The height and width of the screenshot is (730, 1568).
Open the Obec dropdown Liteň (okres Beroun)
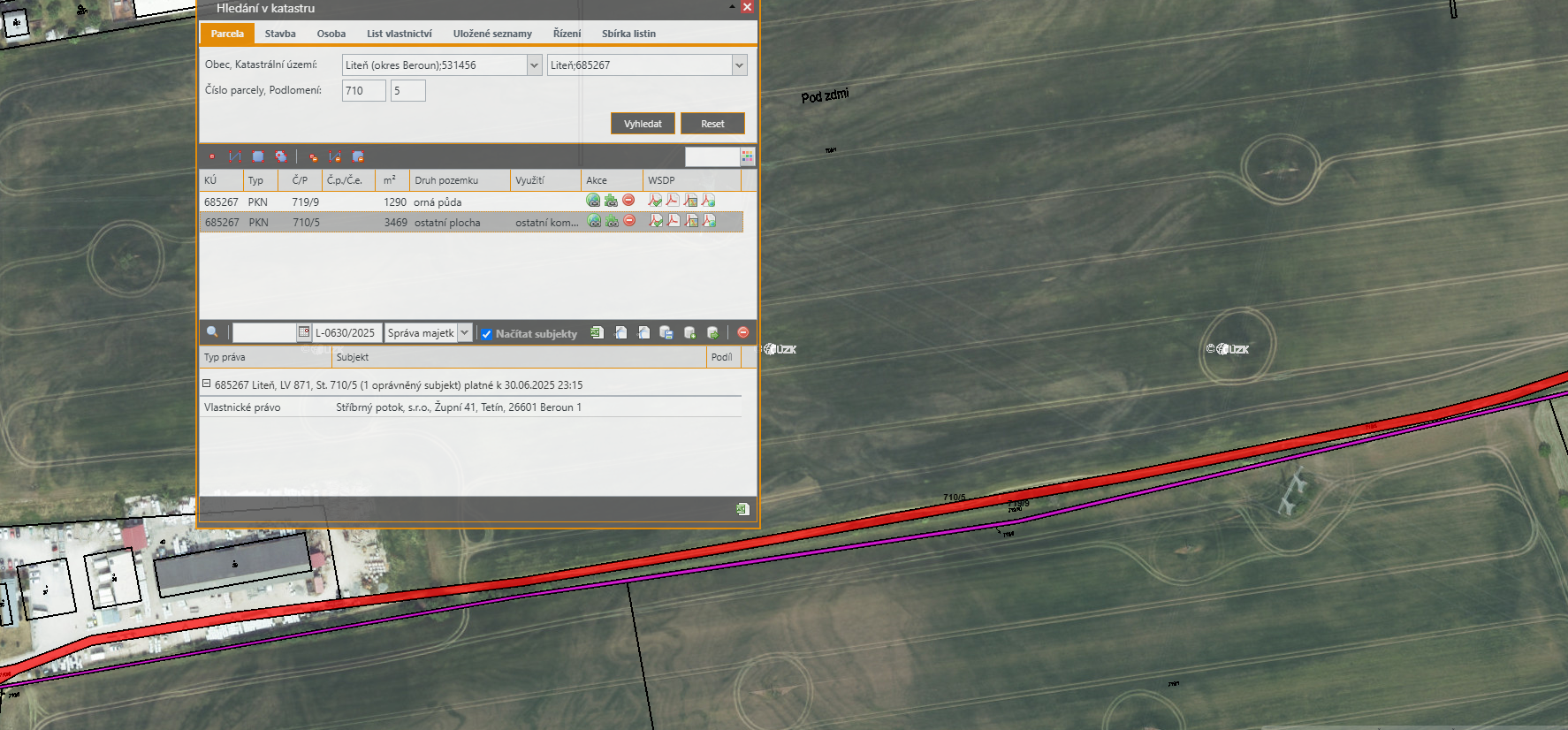(534, 65)
